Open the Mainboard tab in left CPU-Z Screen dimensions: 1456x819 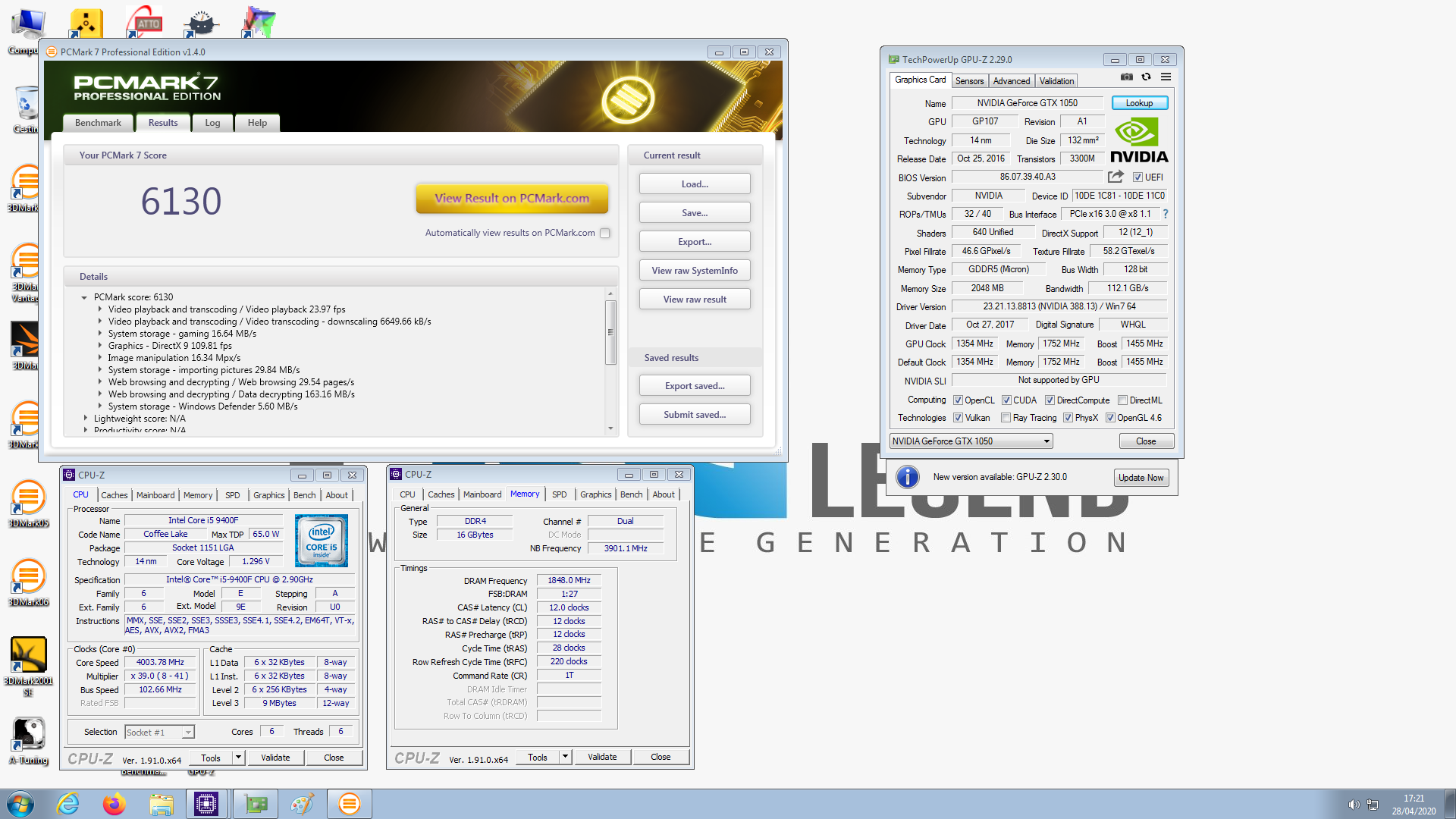[x=155, y=495]
